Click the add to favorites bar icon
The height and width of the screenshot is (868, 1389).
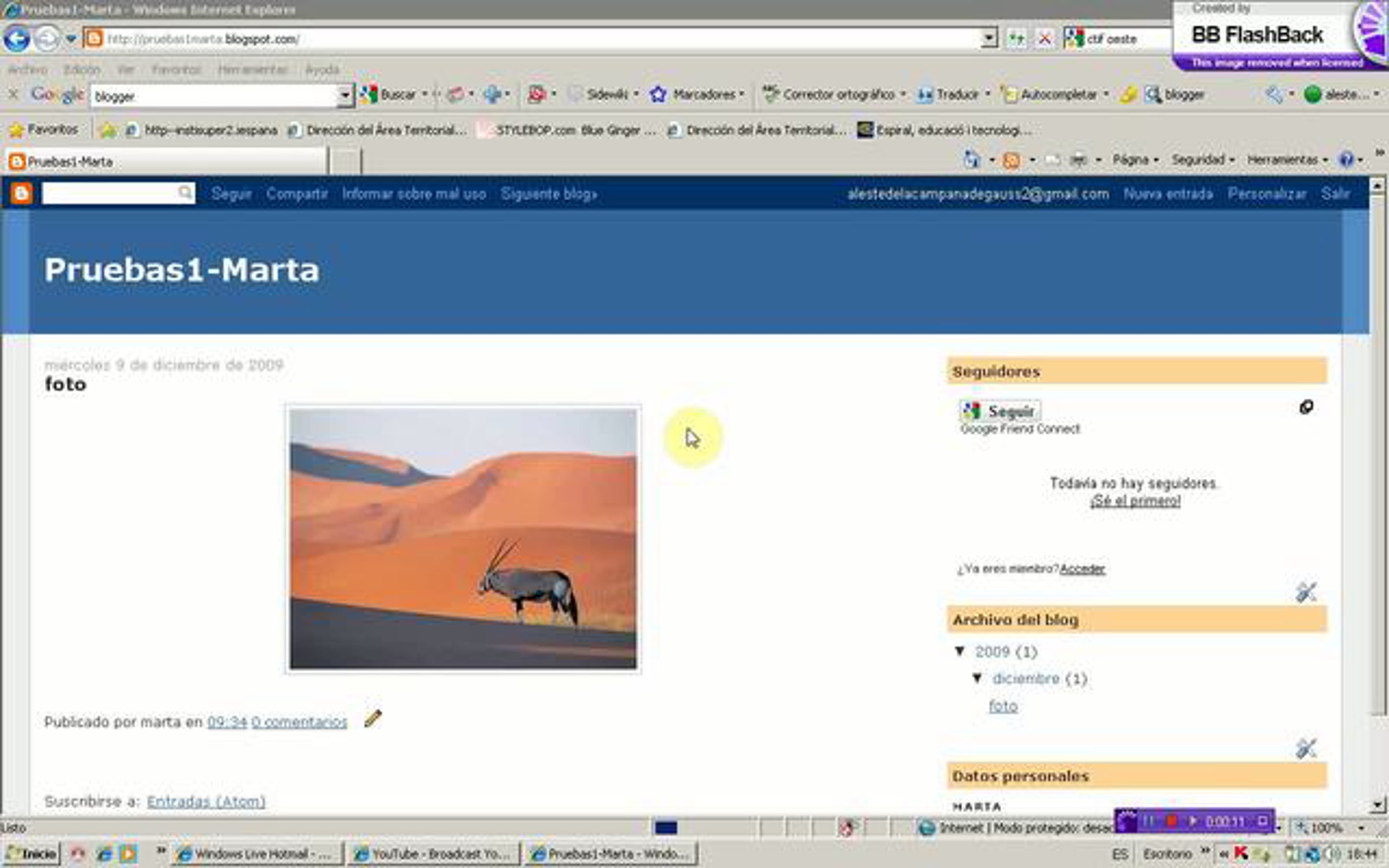coord(108,130)
